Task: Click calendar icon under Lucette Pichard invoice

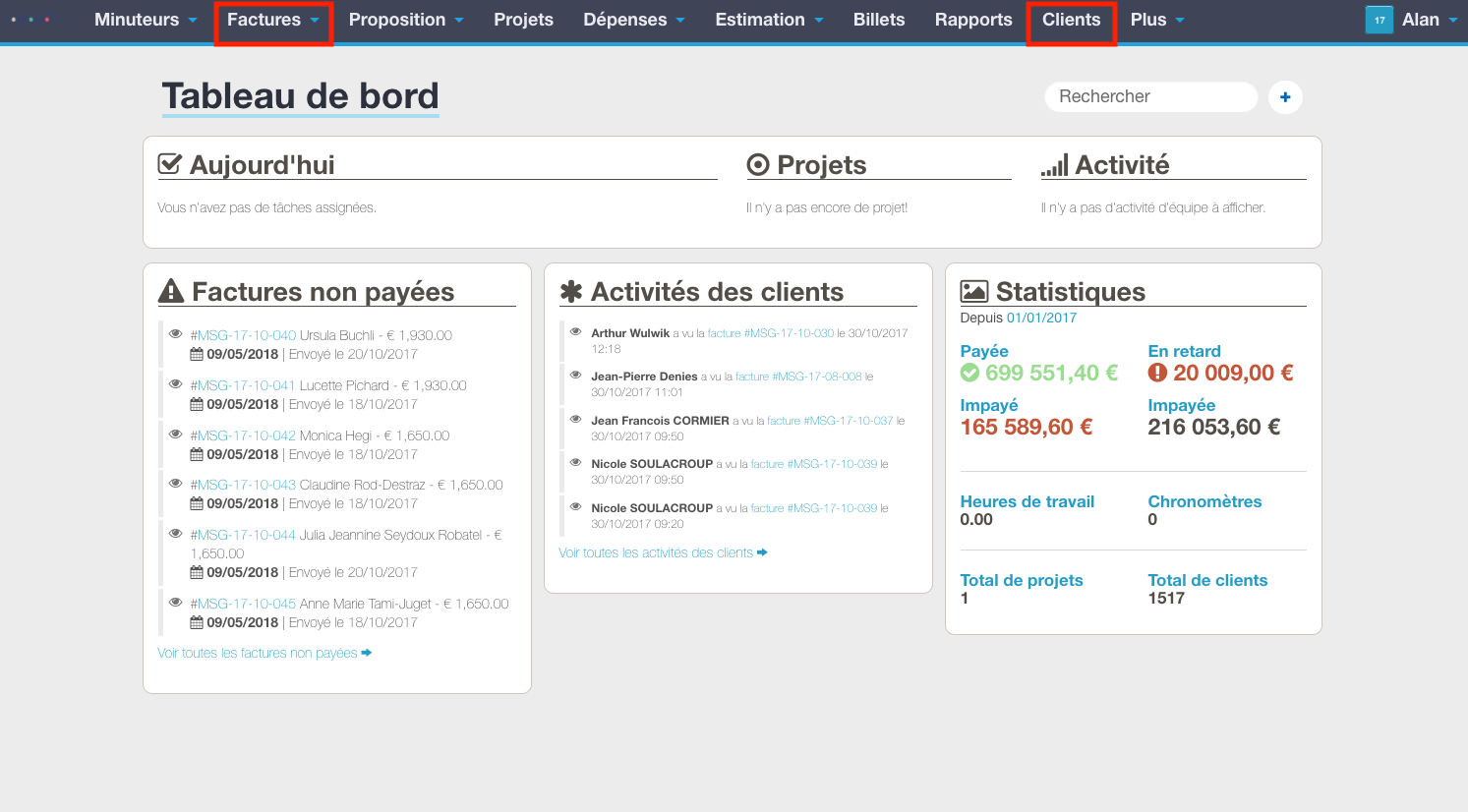Action: pyautogui.click(x=197, y=404)
